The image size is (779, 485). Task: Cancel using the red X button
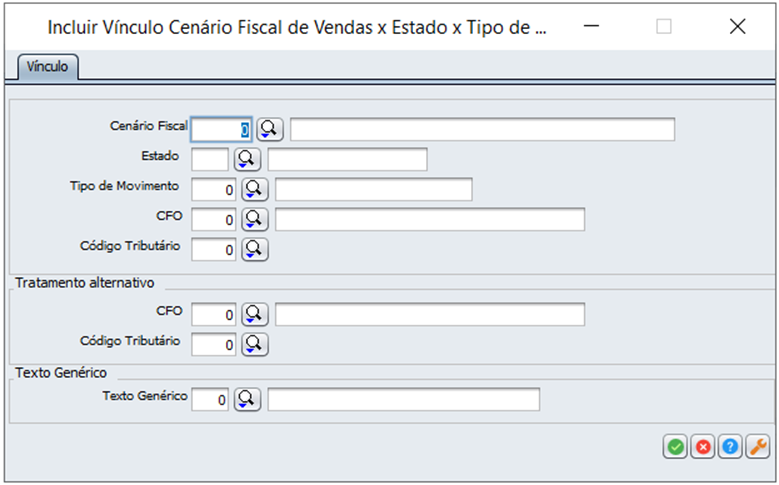click(702, 447)
